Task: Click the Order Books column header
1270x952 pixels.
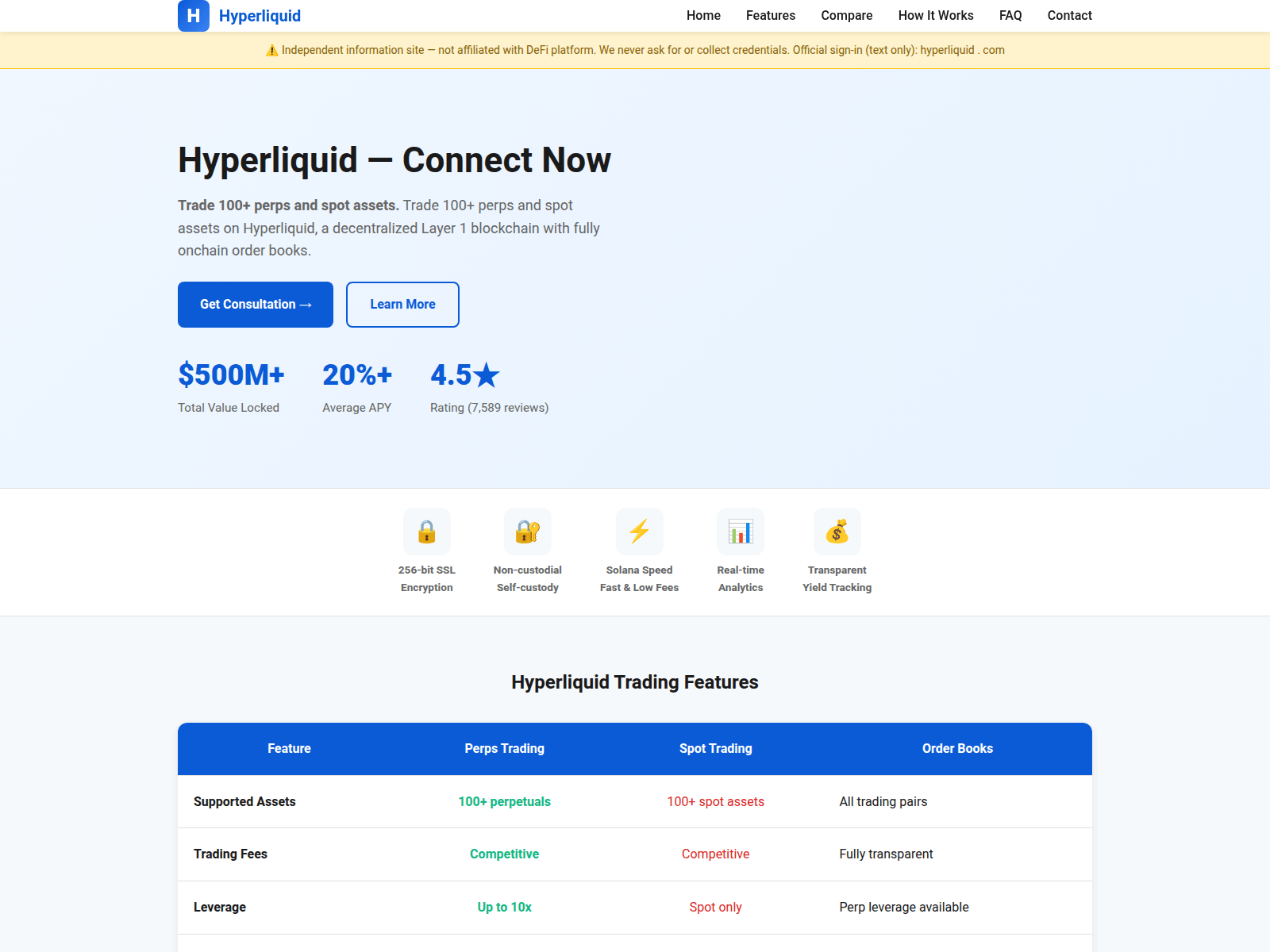Action: pyautogui.click(x=957, y=749)
